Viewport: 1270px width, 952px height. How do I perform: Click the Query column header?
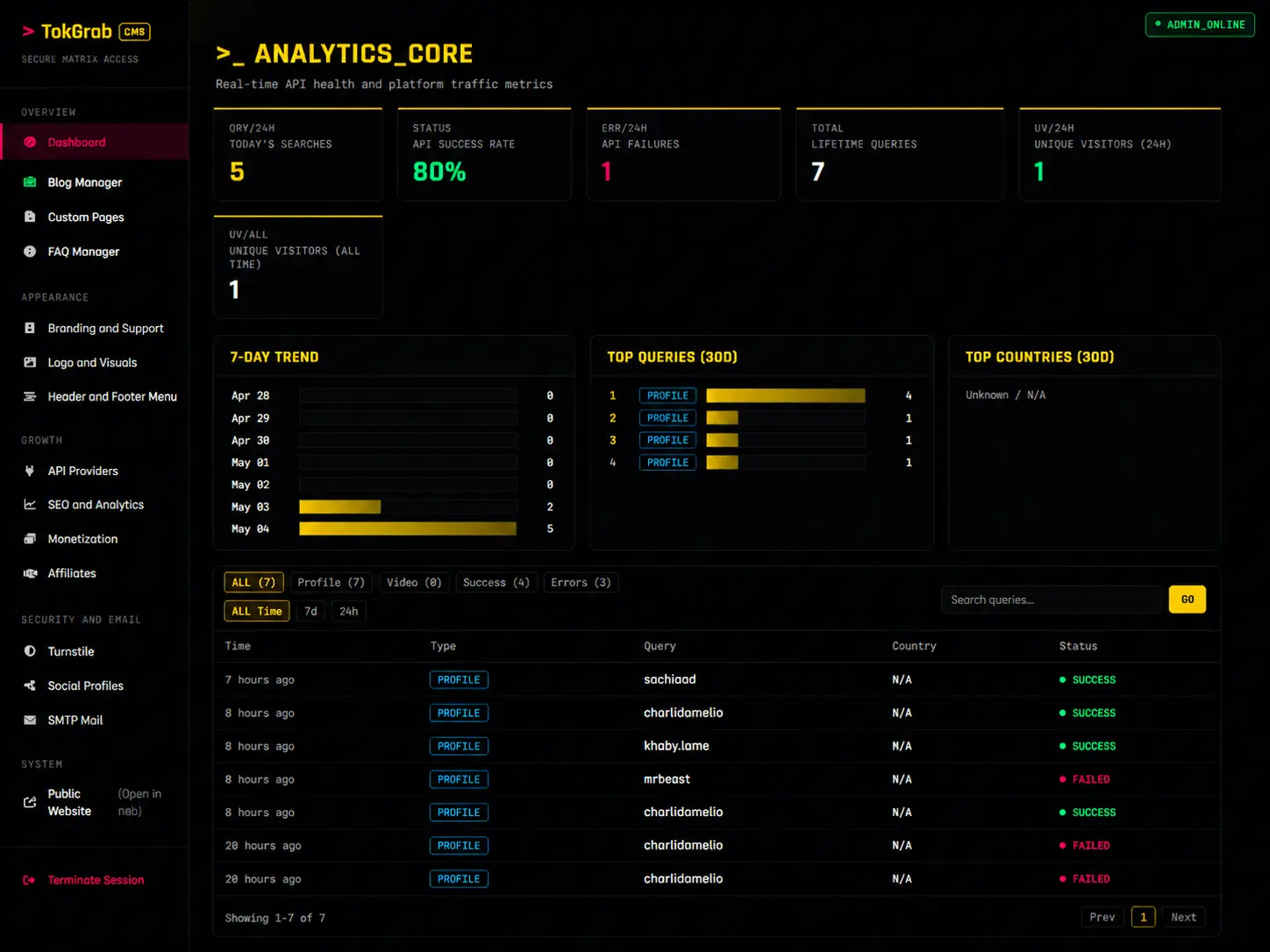660,646
